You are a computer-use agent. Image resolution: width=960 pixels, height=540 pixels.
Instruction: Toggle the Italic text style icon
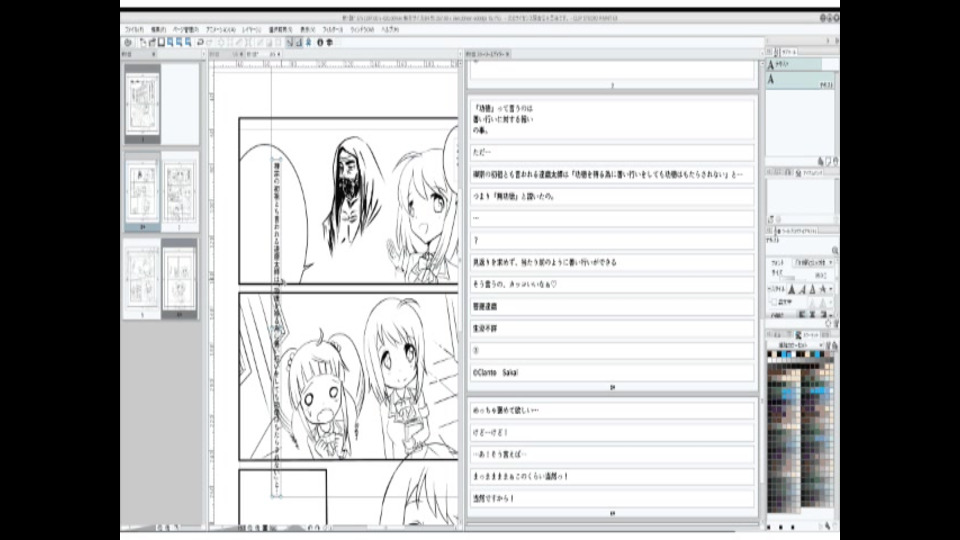point(802,289)
